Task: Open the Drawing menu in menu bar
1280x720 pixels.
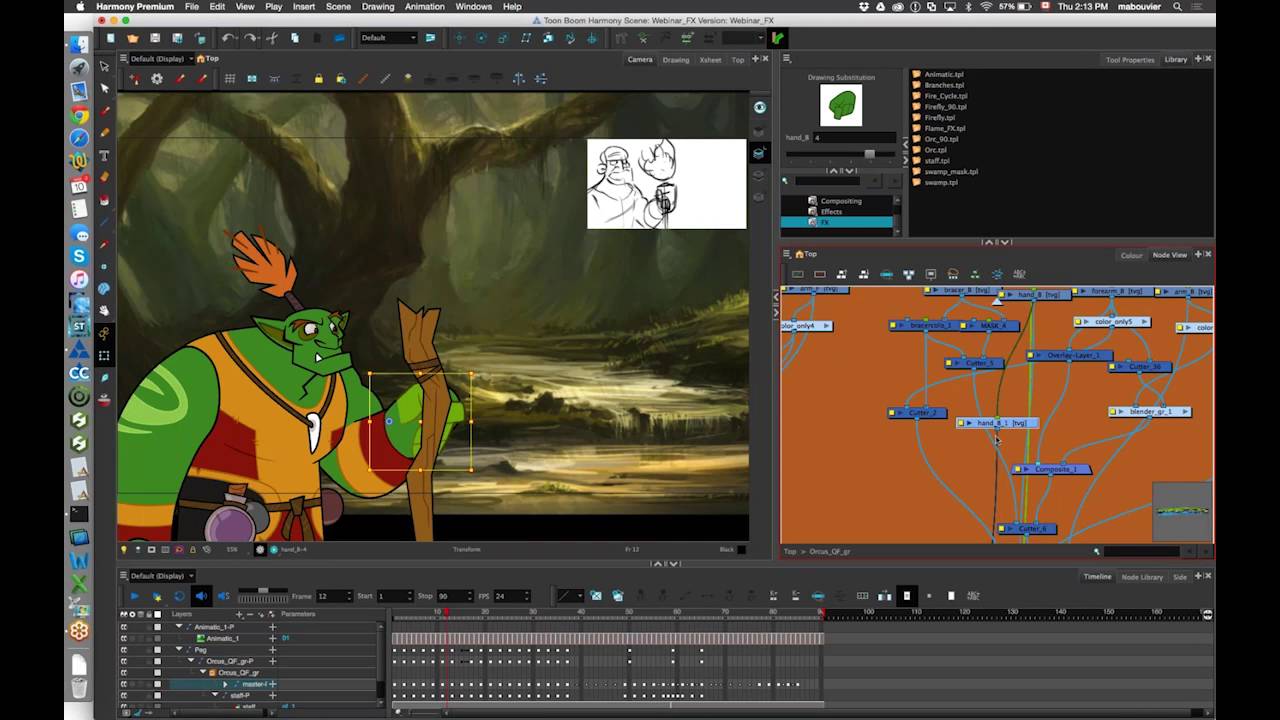Action: [378, 6]
